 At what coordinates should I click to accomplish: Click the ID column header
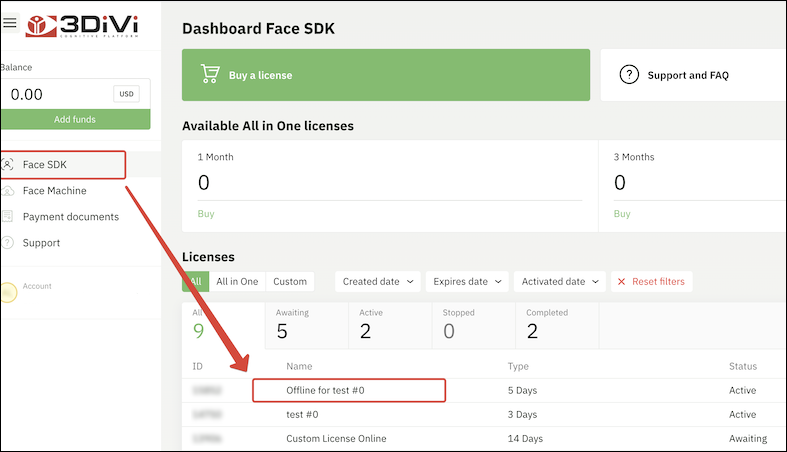coord(198,366)
